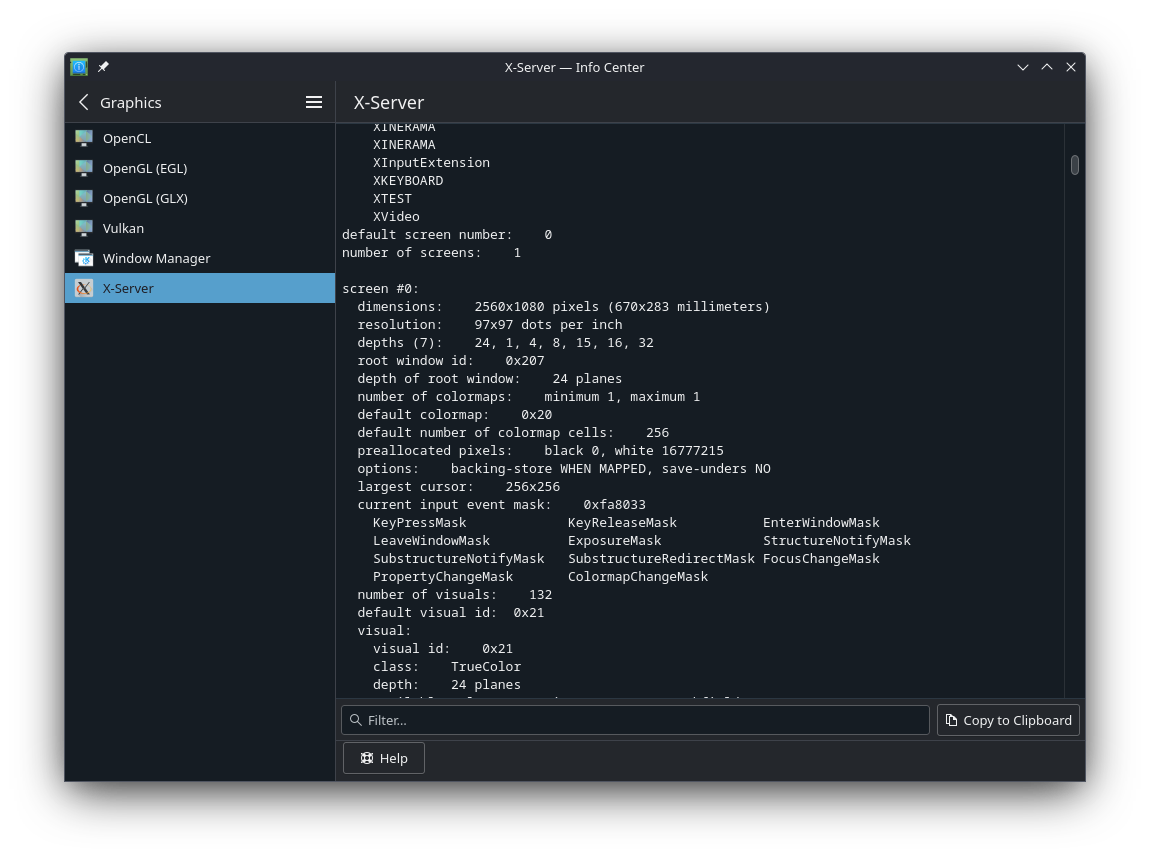The width and height of the screenshot is (1150, 858).
Task: Click the Vulkan monitor icon
Action: (x=84, y=228)
